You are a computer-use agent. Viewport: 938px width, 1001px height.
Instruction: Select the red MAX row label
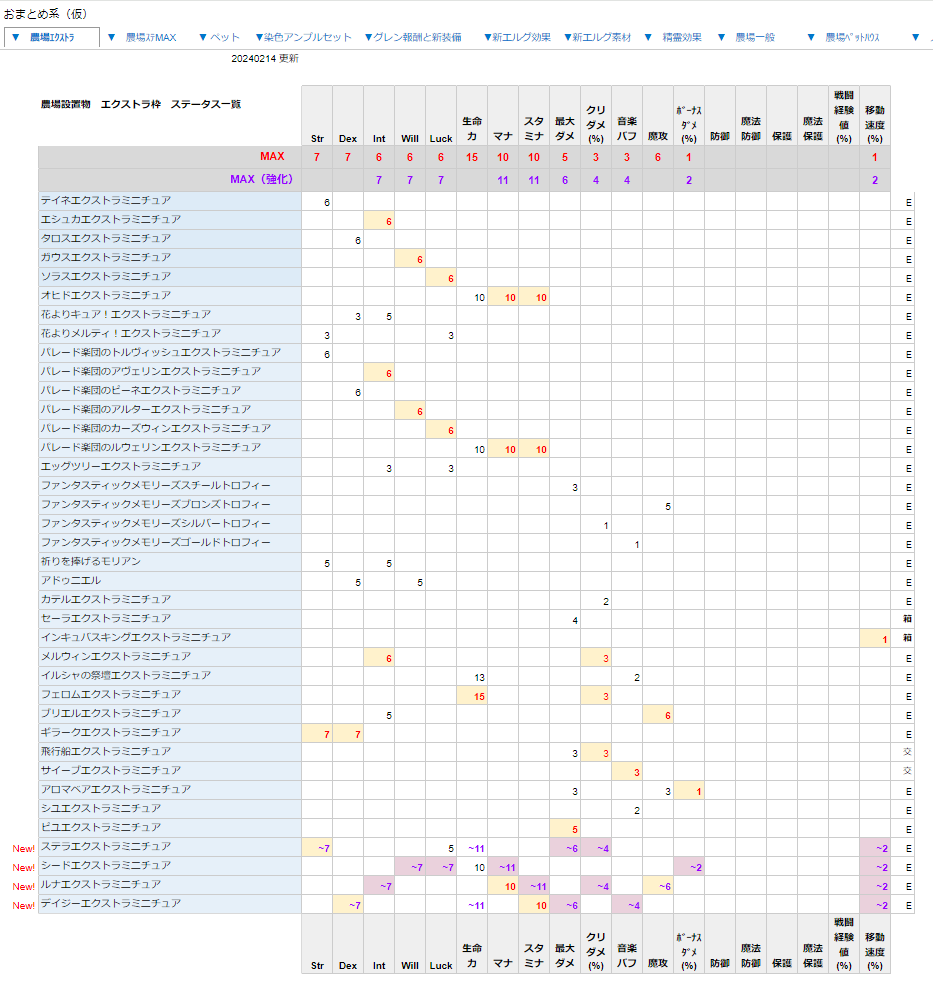click(x=272, y=156)
